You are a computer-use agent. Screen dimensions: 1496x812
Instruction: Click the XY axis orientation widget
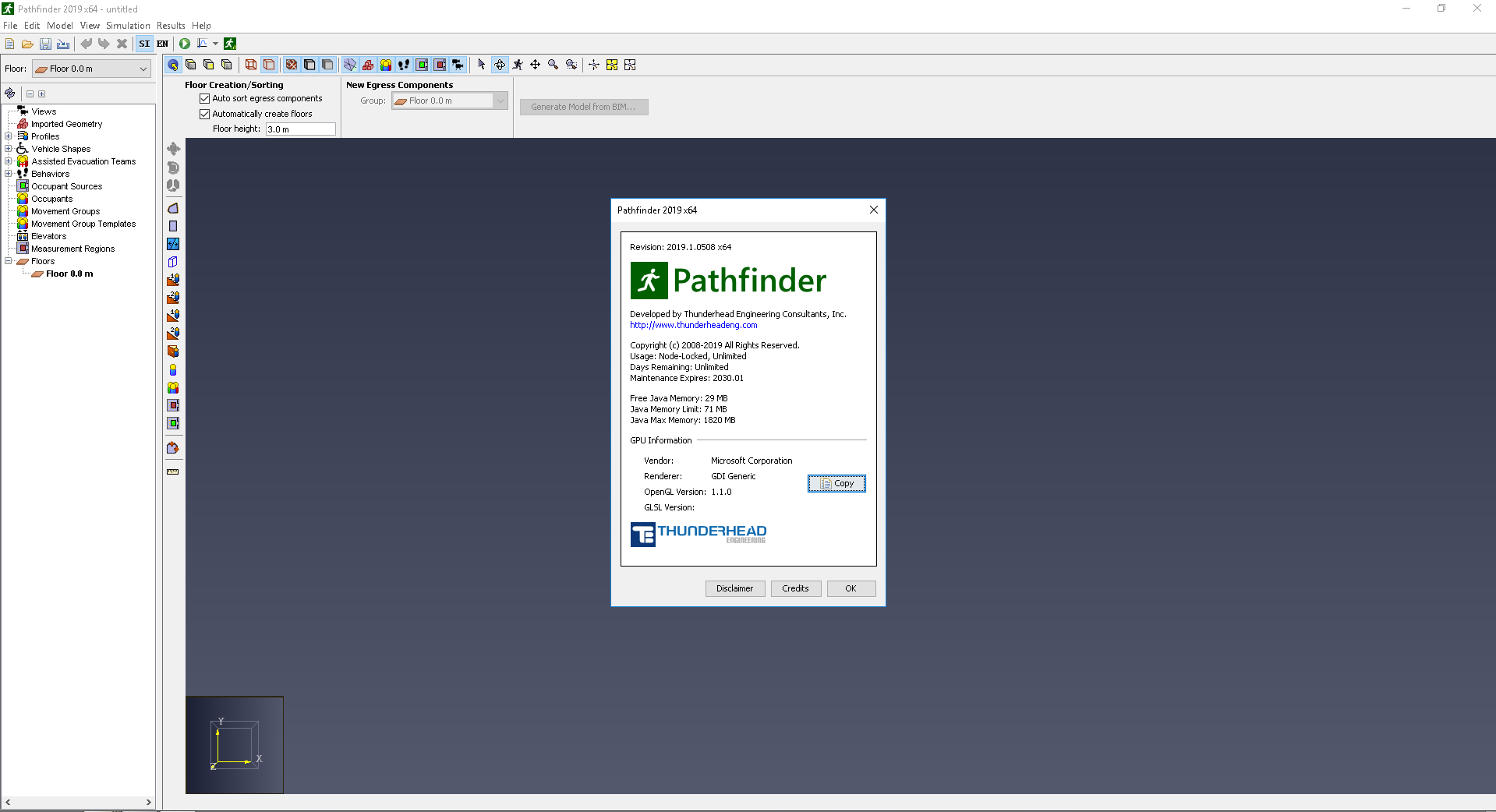pos(235,745)
